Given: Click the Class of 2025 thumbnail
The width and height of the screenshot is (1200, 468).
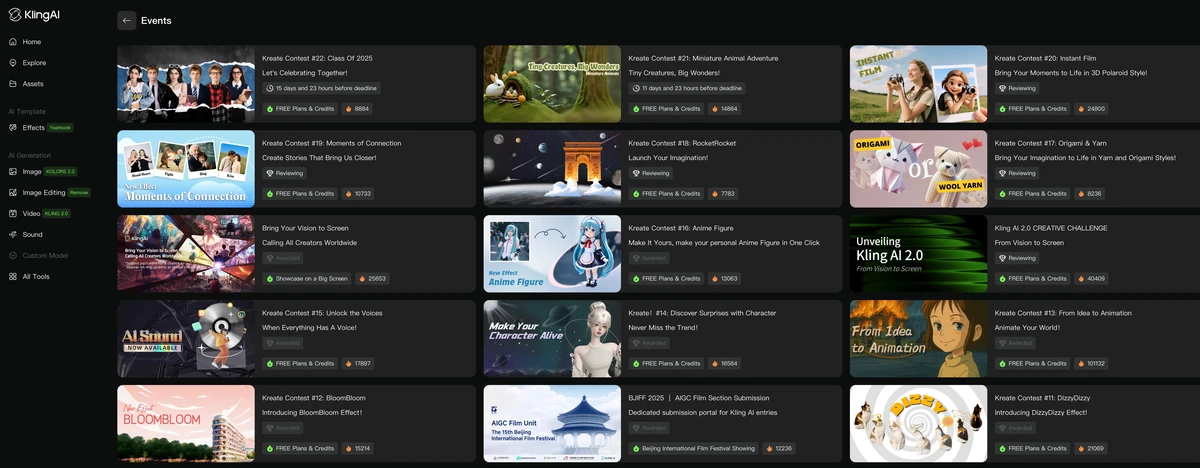Looking at the screenshot, I should 186,84.
